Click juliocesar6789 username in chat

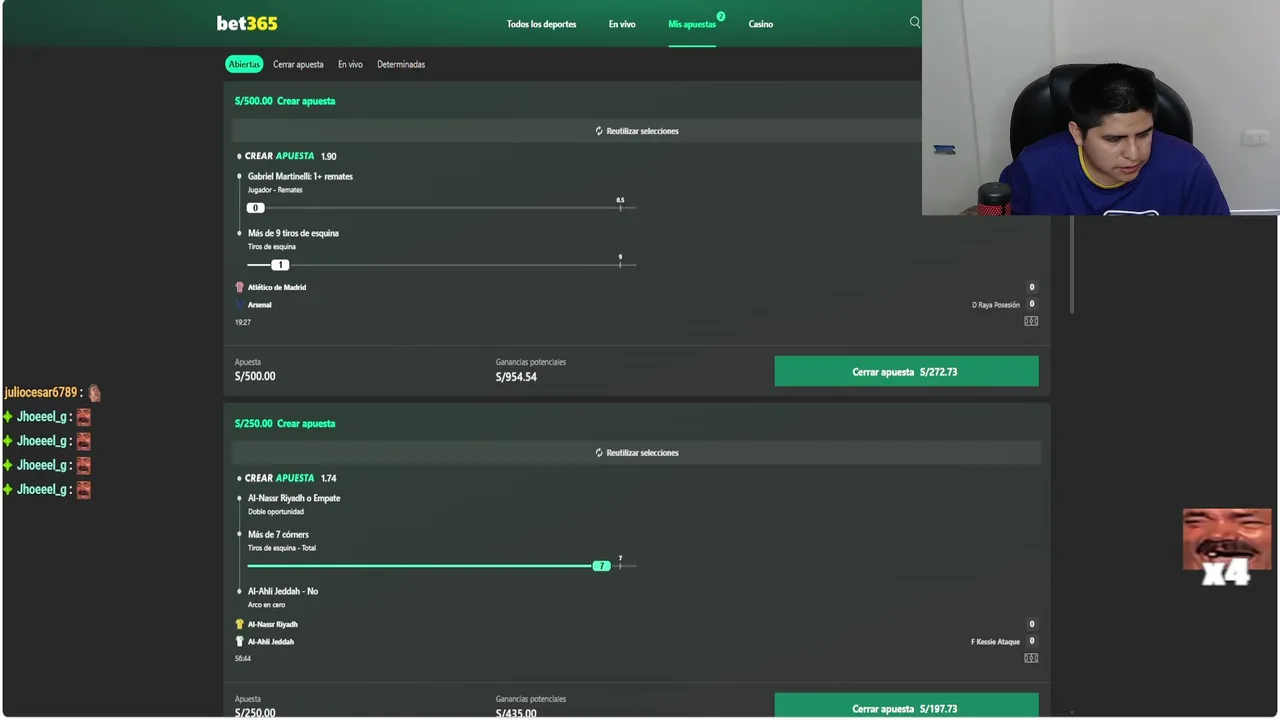click(41, 393)
